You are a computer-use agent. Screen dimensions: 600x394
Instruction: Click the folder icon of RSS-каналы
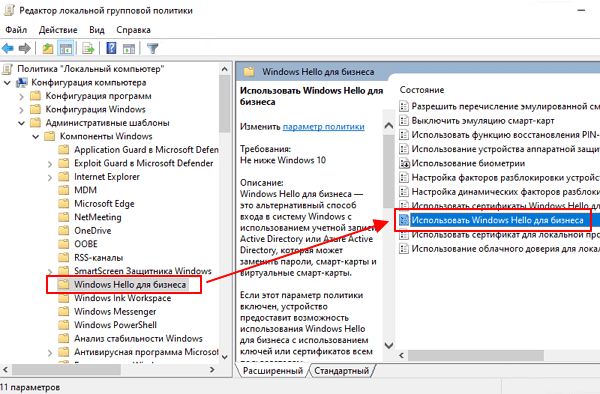pyautogui.click(x=64, y=257)
